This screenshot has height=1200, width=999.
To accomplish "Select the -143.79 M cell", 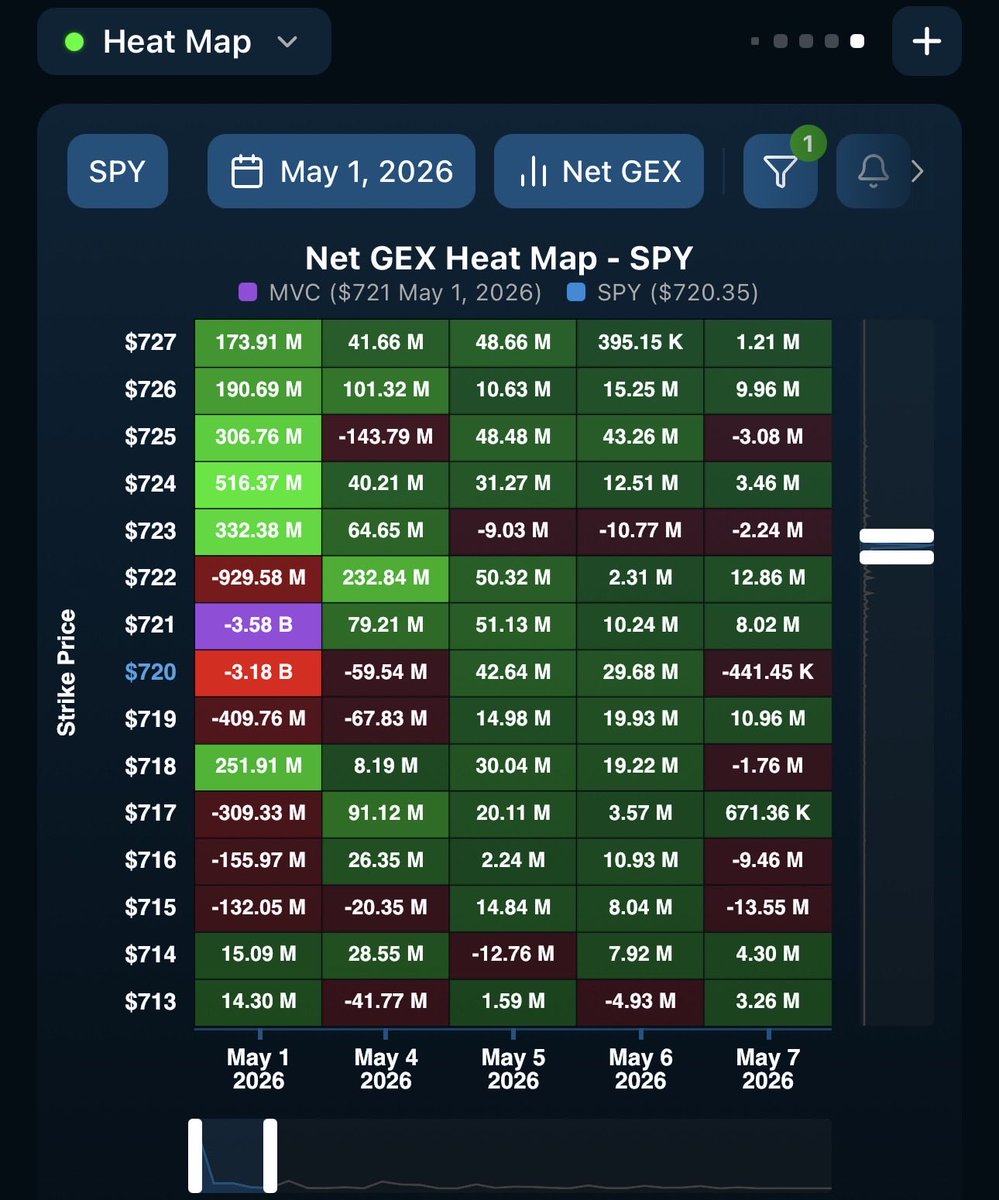I will [x=386, y=437].
